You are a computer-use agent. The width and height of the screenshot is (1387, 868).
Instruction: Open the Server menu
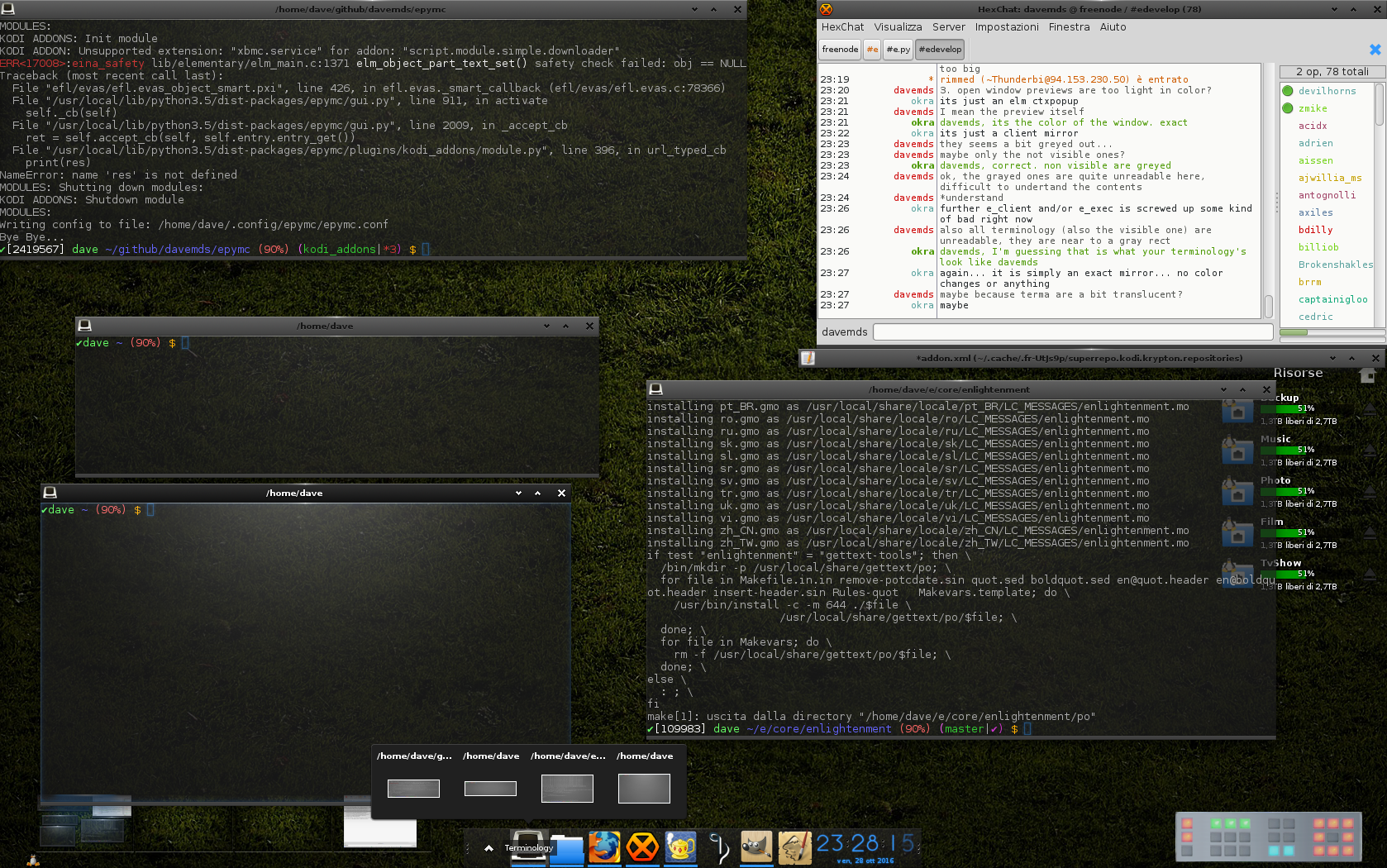948,27
